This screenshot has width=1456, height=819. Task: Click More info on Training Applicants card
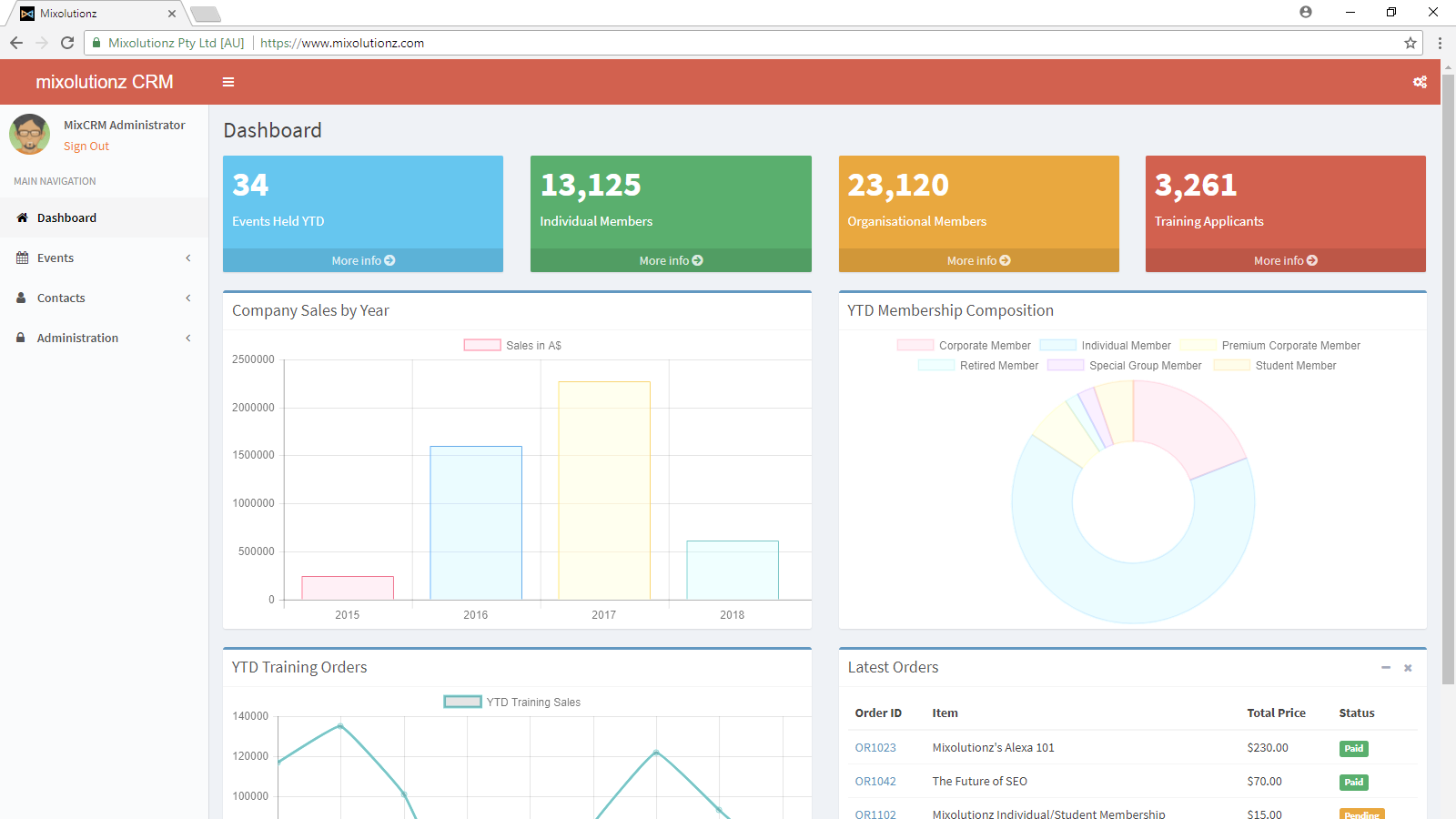[x=1285, y=260]
